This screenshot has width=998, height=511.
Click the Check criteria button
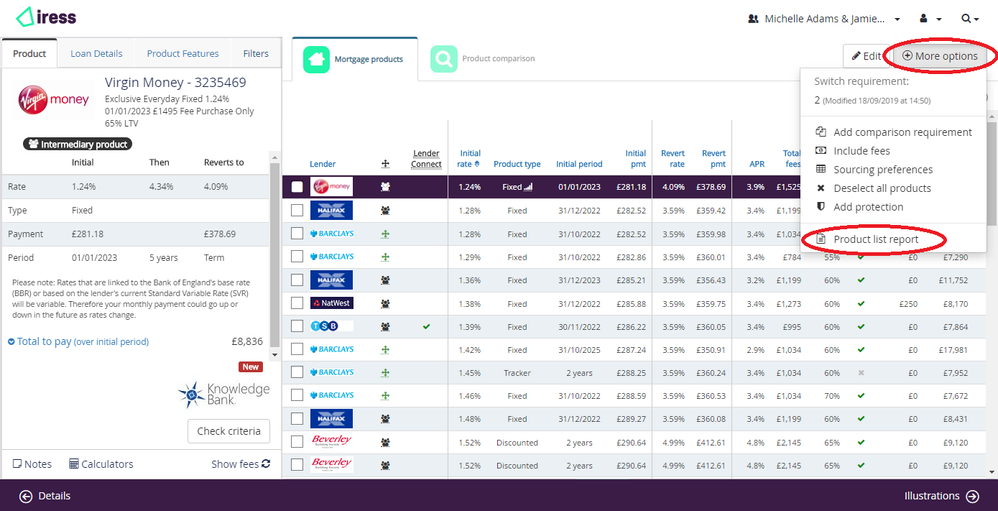click(228, 431)
